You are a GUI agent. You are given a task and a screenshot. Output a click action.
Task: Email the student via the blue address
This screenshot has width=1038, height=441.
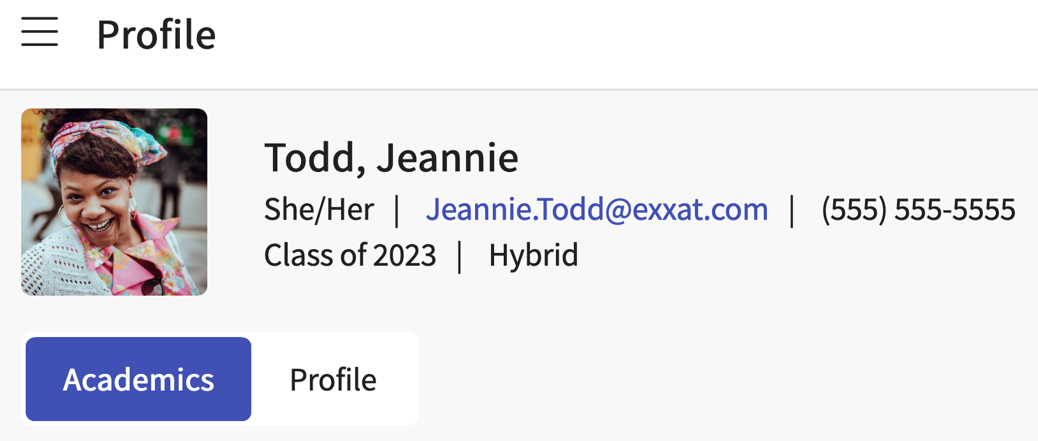pyautogui.click(x=597, y=209)
